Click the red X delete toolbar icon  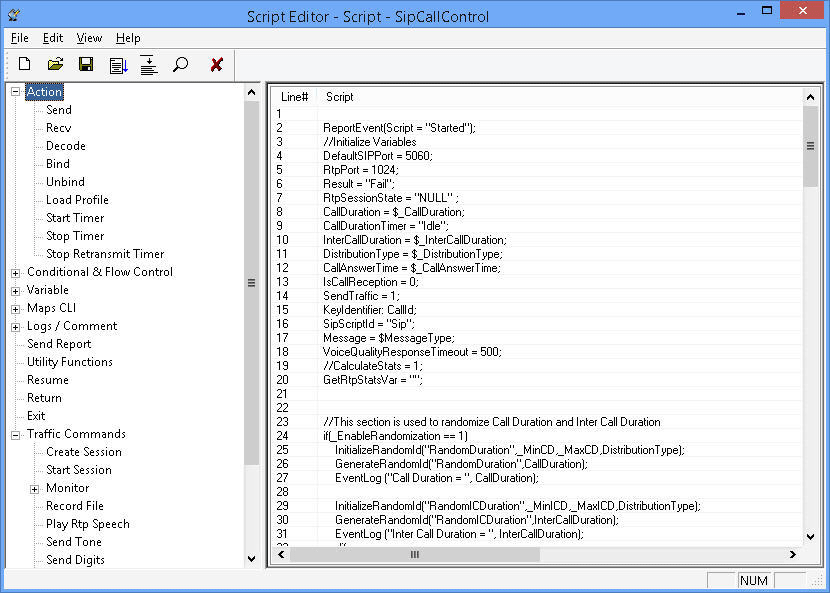pos(216,65)
